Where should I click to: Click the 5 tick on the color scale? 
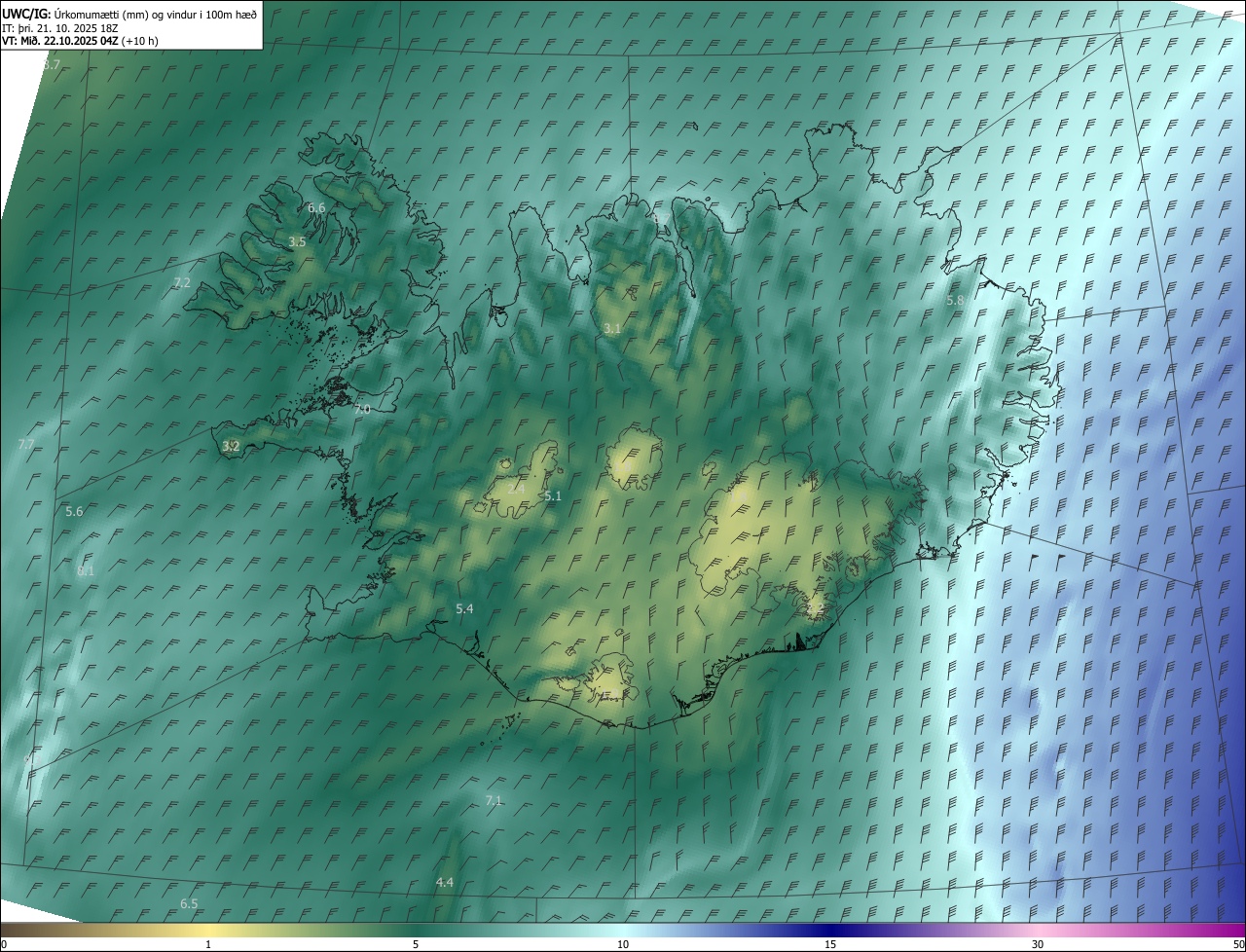tap(416, 944)
